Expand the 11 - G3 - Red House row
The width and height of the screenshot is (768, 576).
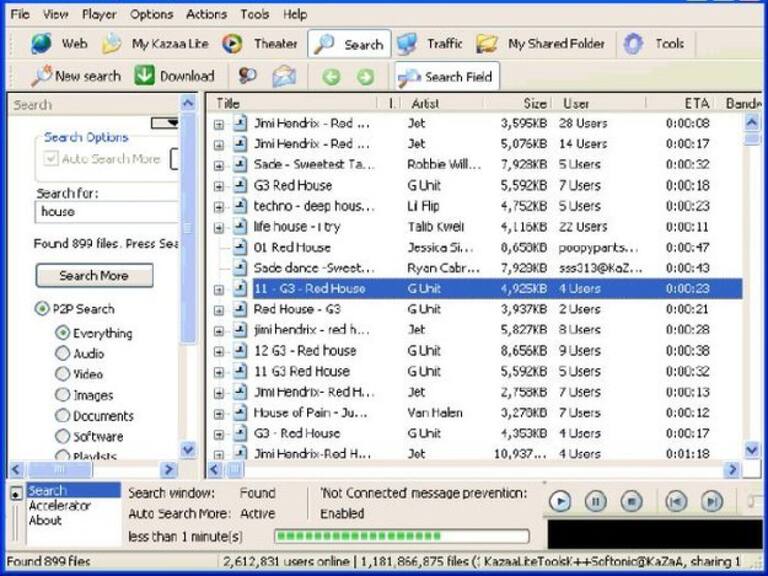[219, 289]
